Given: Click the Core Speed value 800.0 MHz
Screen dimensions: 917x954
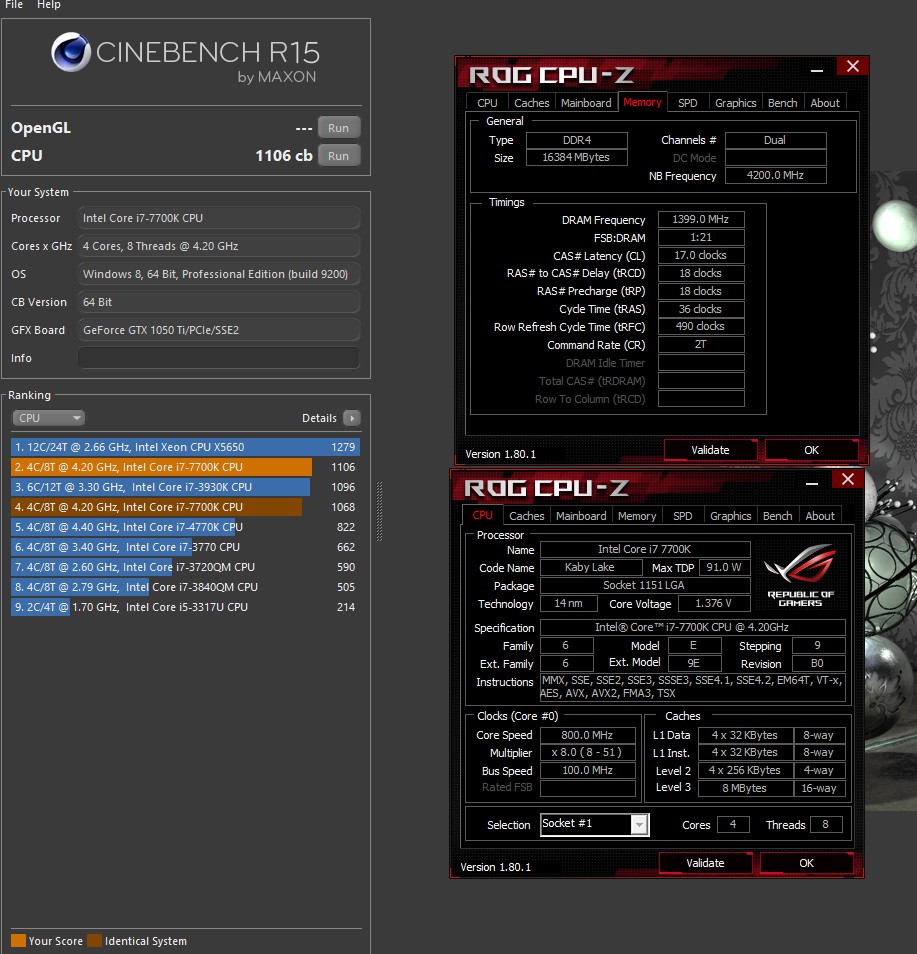Looking at the screenshot, I should 587,735.
